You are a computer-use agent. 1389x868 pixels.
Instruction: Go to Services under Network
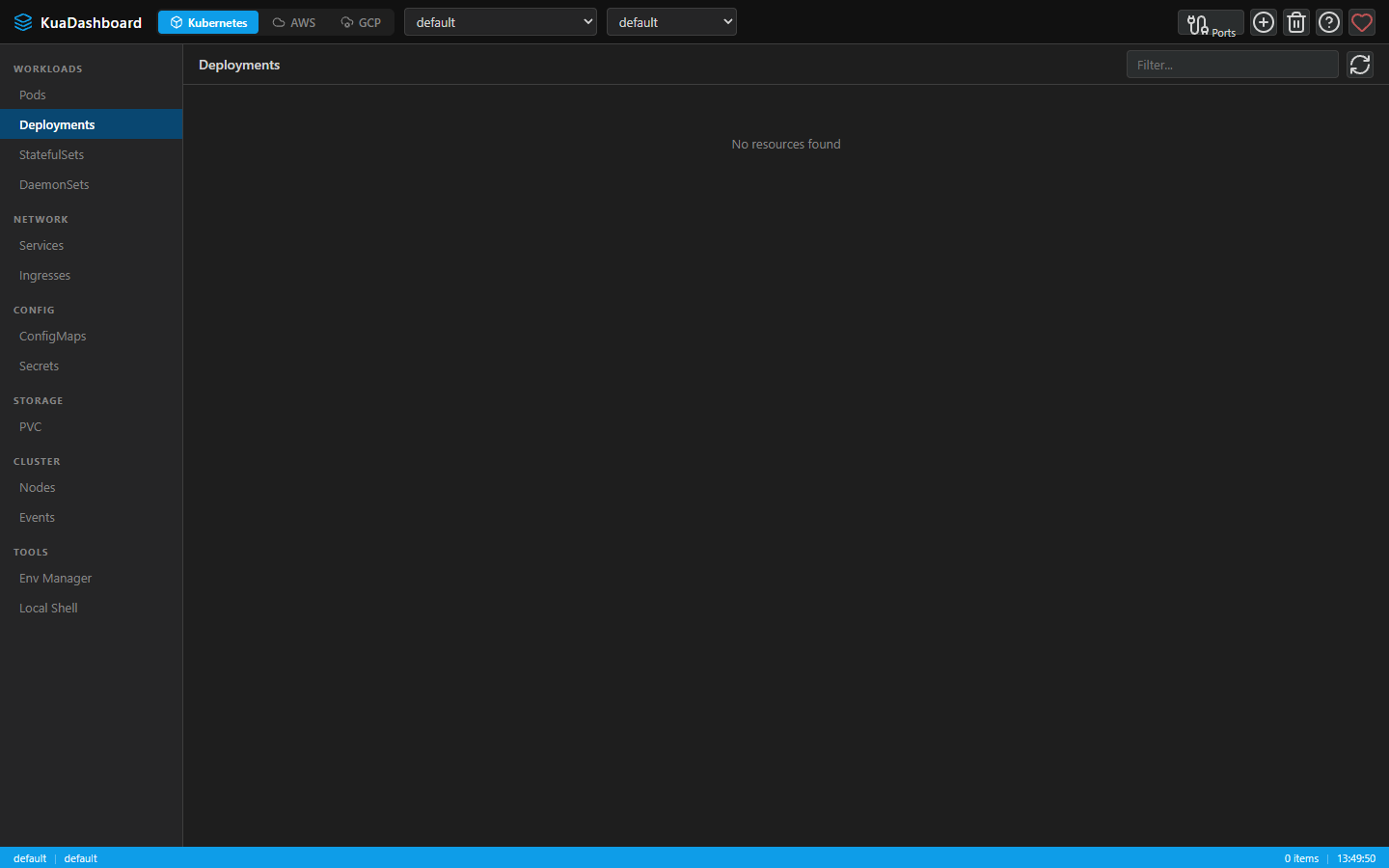pyautogui.click(x=91, y=245)
